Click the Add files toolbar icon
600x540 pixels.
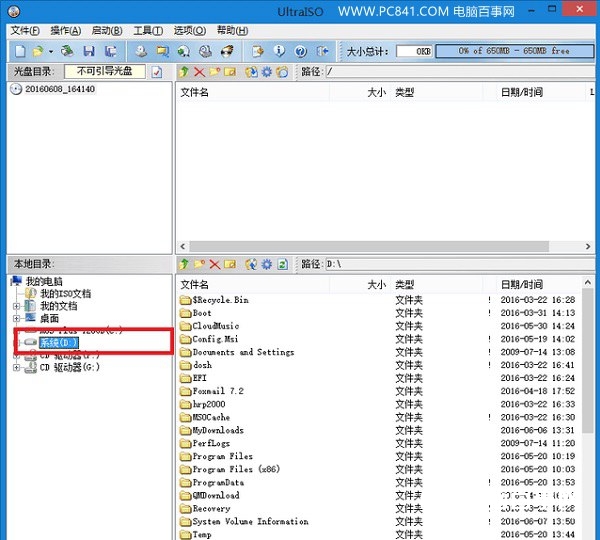[x=258, y=51]
